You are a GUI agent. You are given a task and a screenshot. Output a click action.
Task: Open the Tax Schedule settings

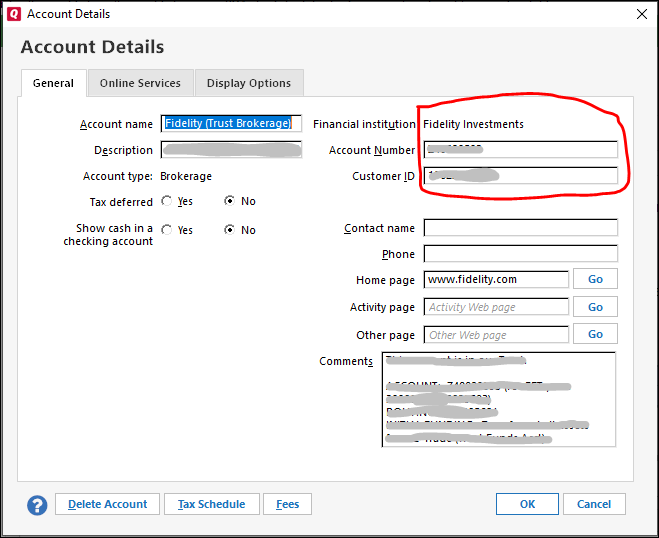211,504
